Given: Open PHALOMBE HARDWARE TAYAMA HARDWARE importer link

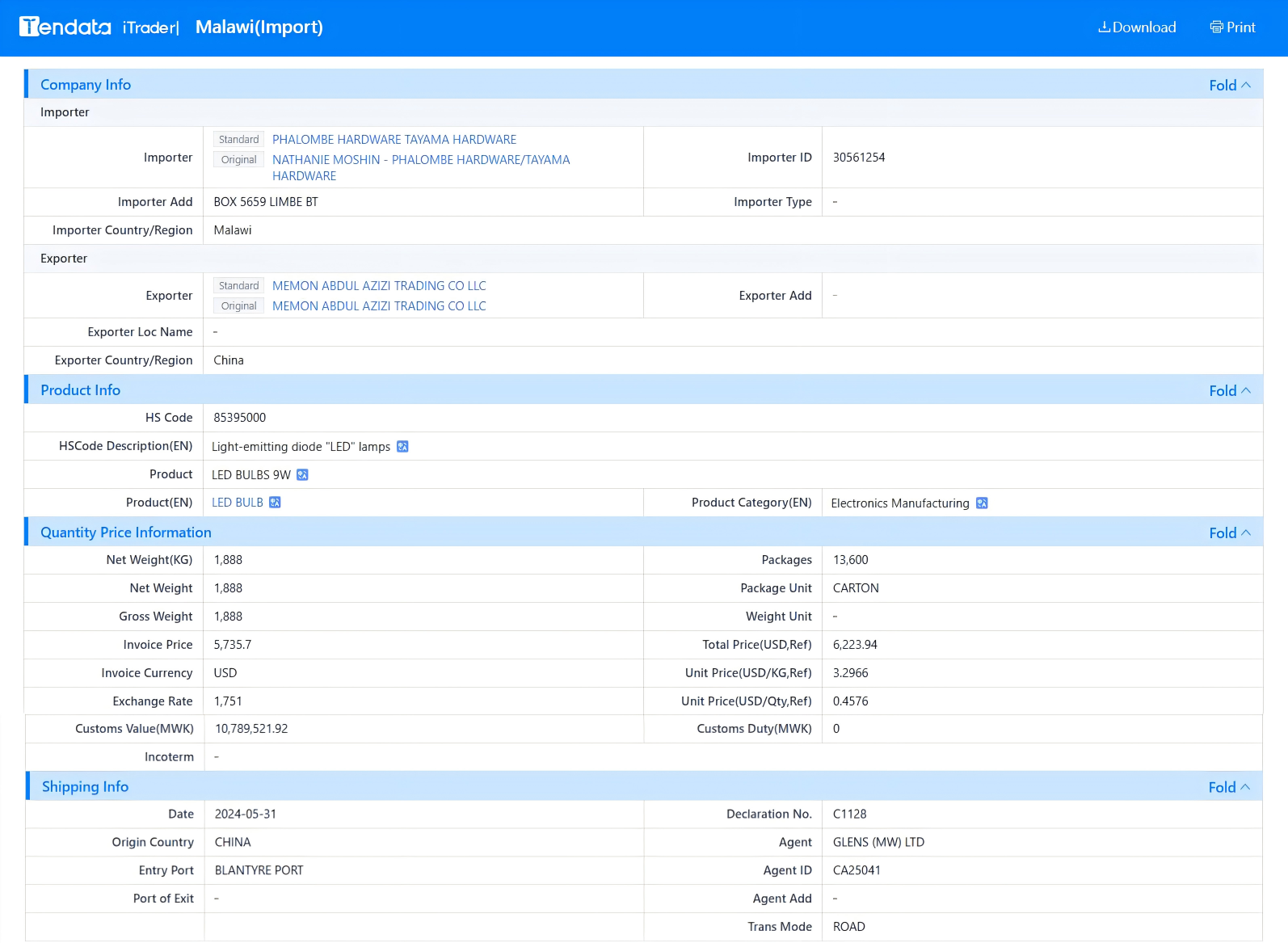Looking at the screenshot, I should [x=394, y=140].
